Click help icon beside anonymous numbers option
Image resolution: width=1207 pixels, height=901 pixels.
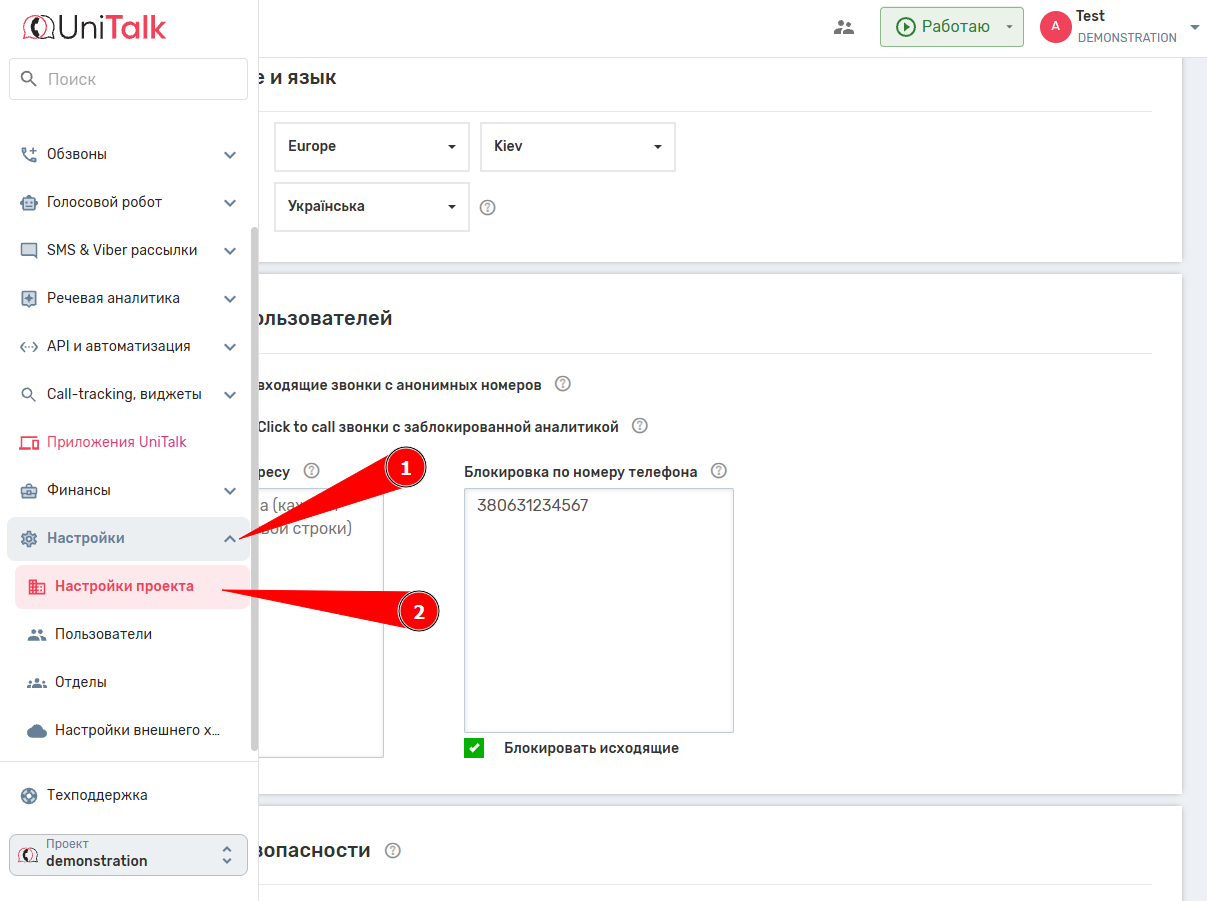(x=563, y=384)
